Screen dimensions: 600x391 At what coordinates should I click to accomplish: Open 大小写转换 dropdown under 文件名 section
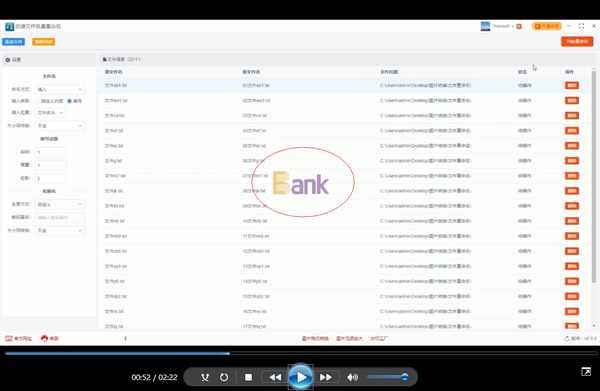pyautogui.click(x=60, y=125)
